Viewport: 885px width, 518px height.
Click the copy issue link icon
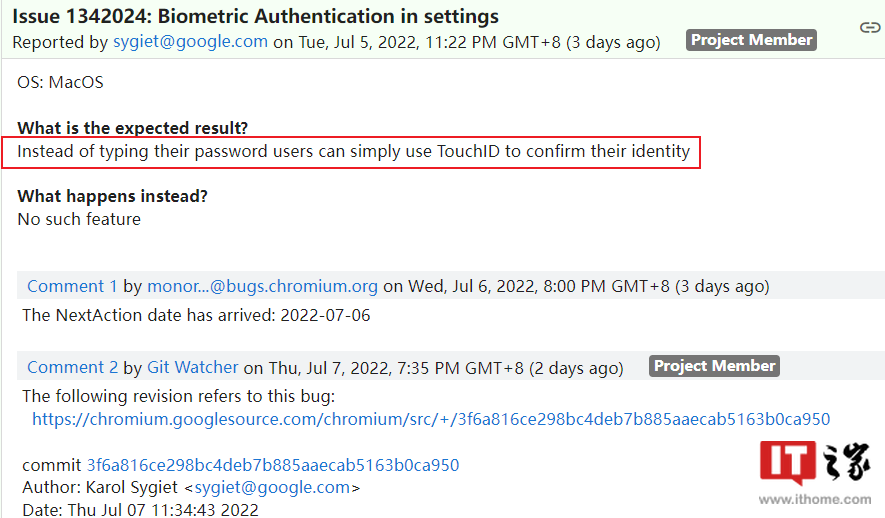(870, 27)
